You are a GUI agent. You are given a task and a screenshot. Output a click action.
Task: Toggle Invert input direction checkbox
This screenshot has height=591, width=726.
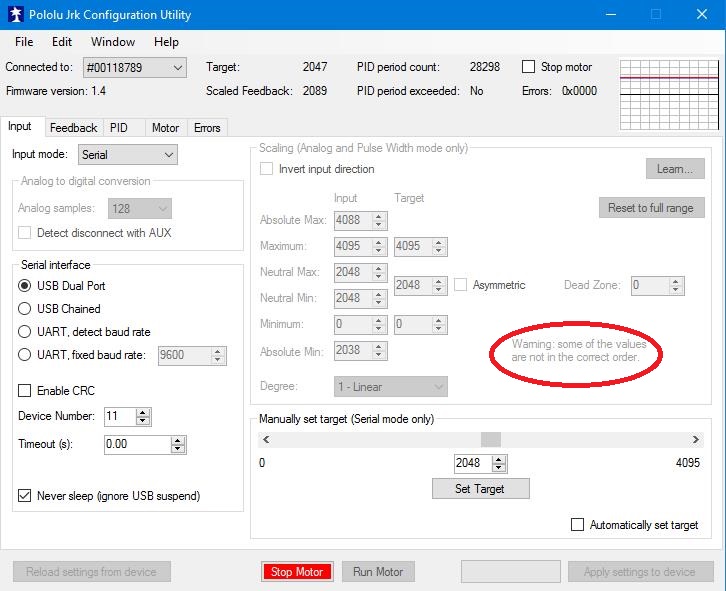(x=266, y=169)
